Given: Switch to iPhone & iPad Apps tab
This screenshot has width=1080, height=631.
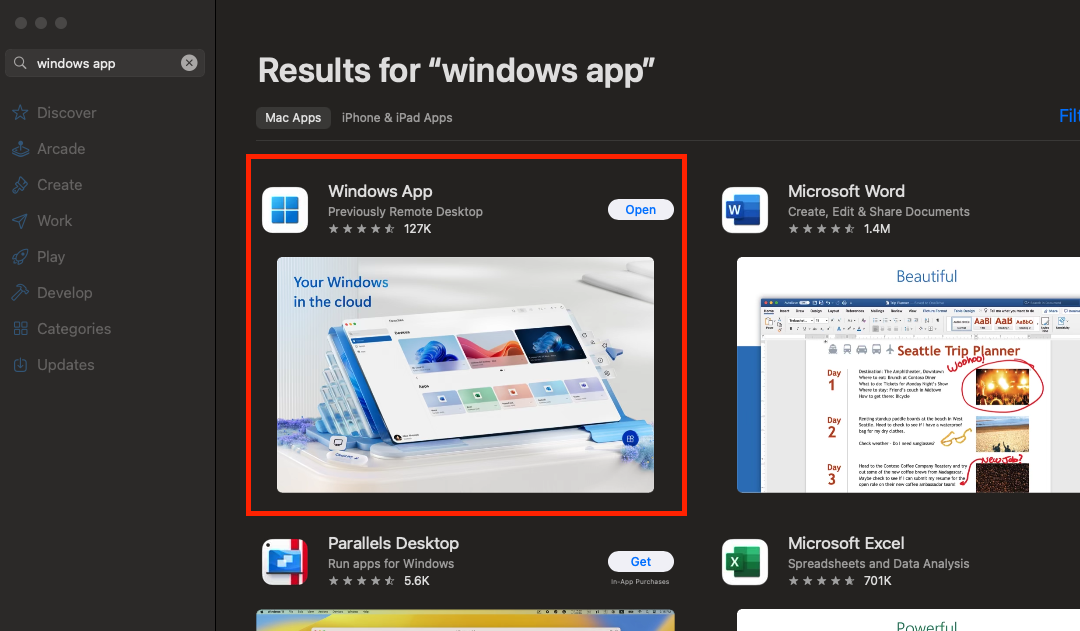Looking at the screenshot, I should [397, 118].
